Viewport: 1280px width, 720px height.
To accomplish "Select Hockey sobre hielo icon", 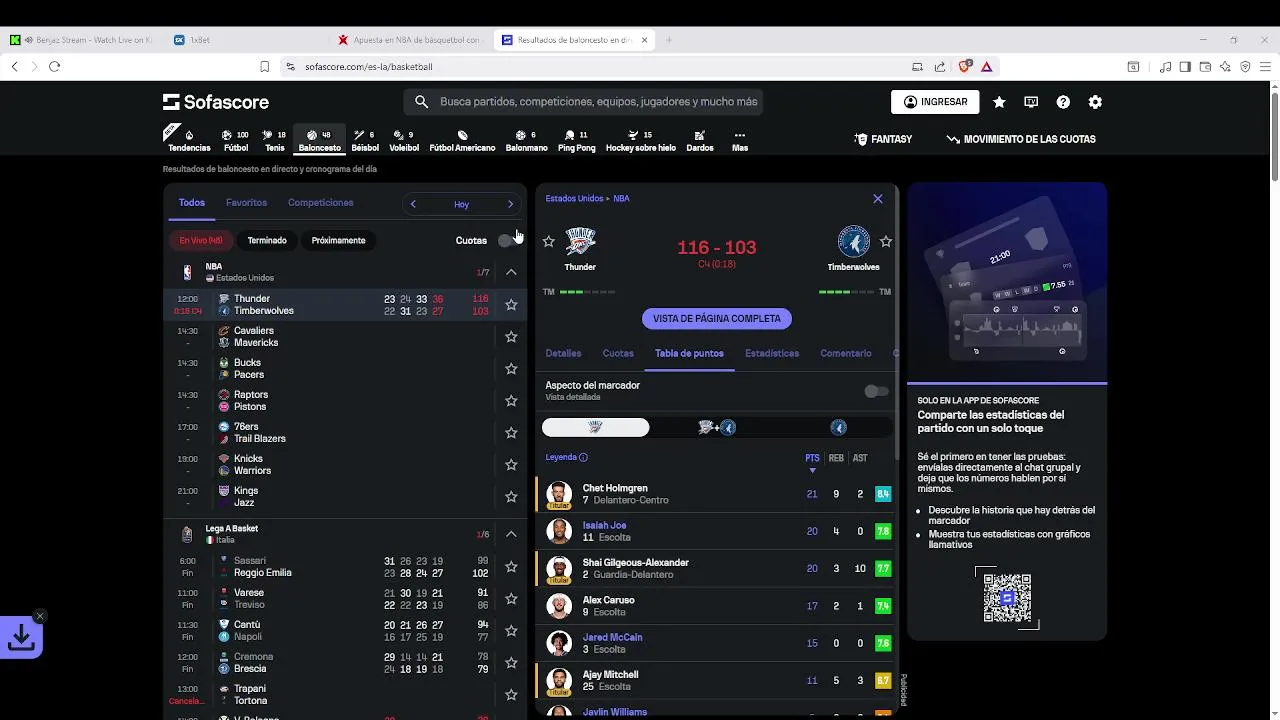I will tap(640, 140).
